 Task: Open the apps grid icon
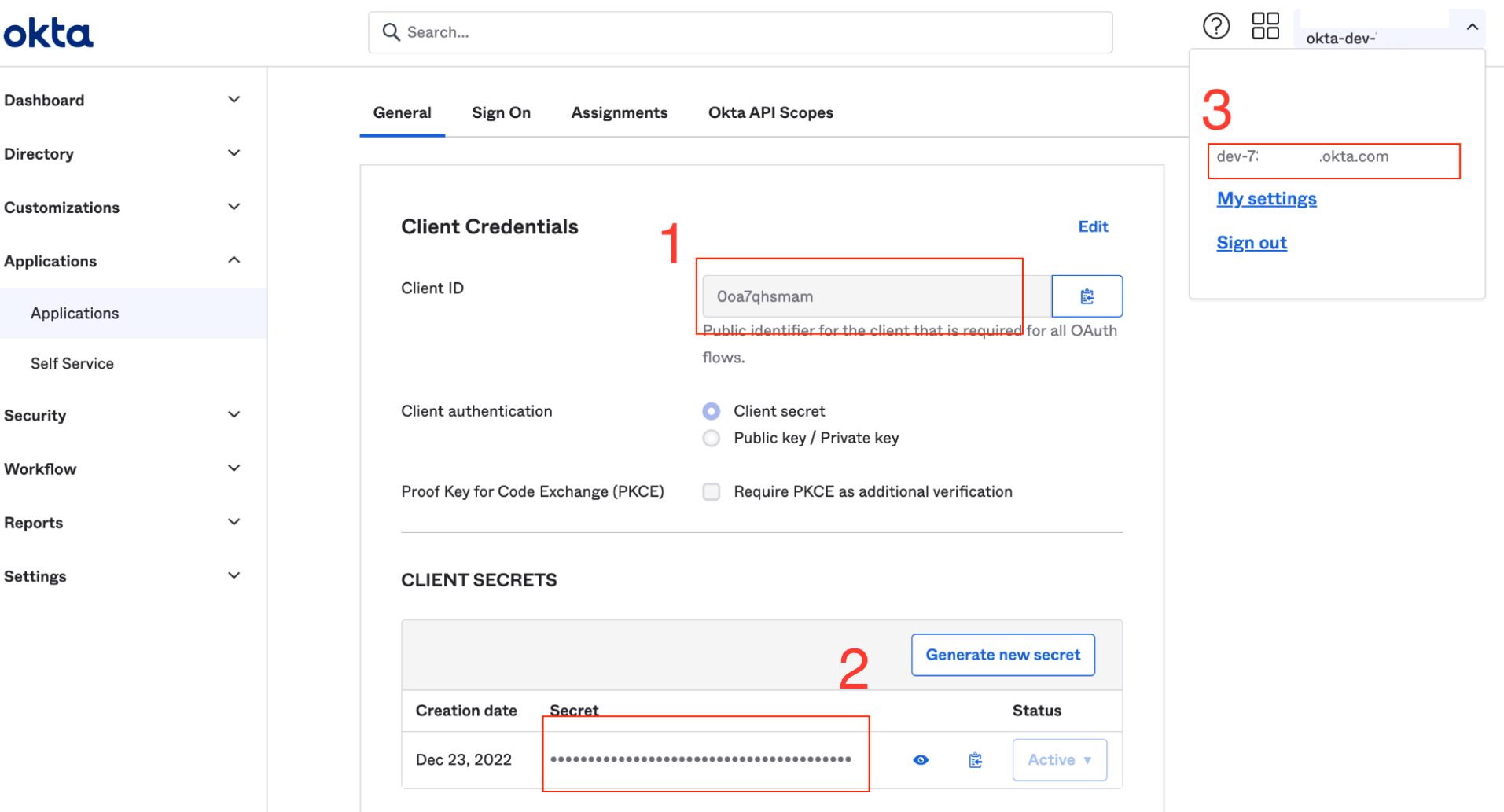pyautogui.click(x=1265, y=26)
